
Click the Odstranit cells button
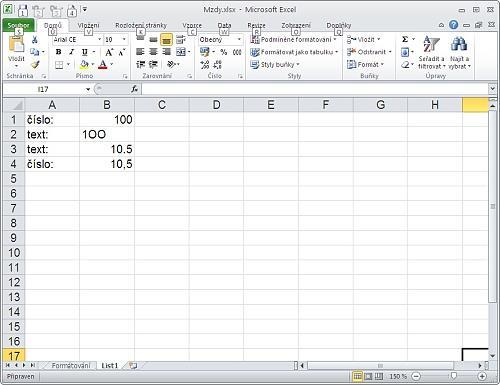[369, 52]
